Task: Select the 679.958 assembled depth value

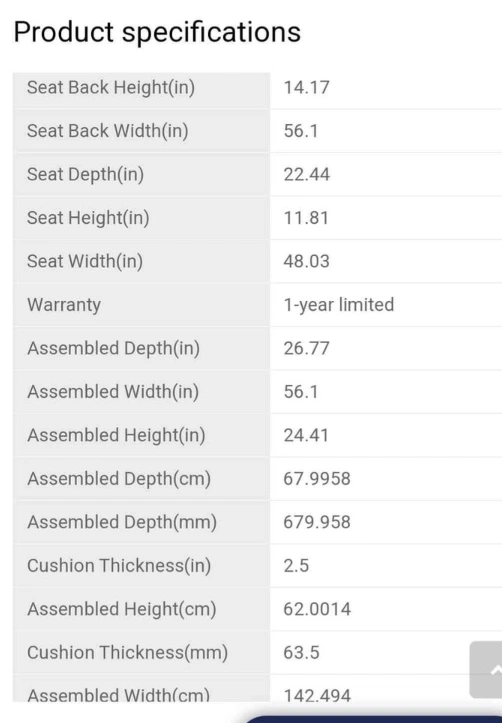Action: click(317, 522)
